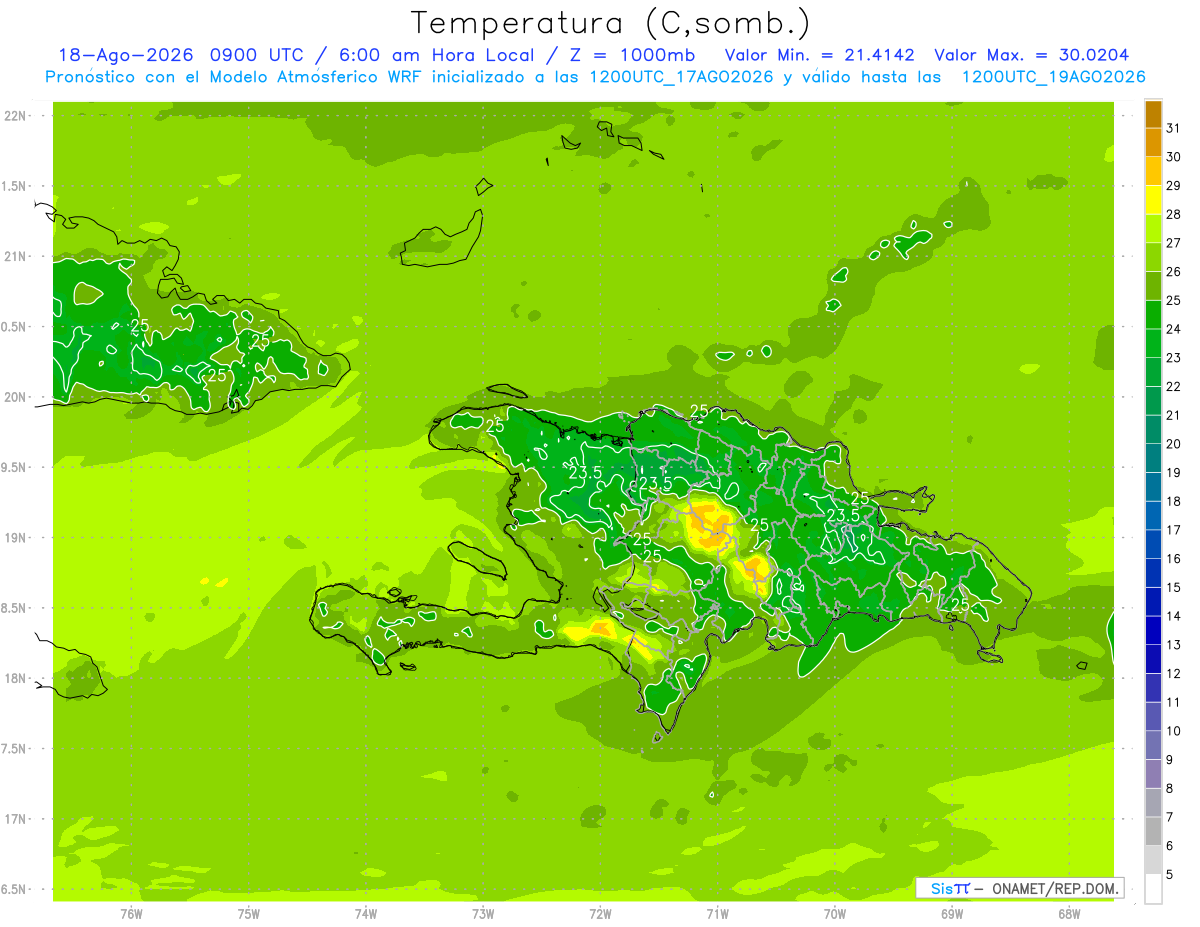Click the colorbar label "30"
The image size is (1200, 927).
(1173, 157)
